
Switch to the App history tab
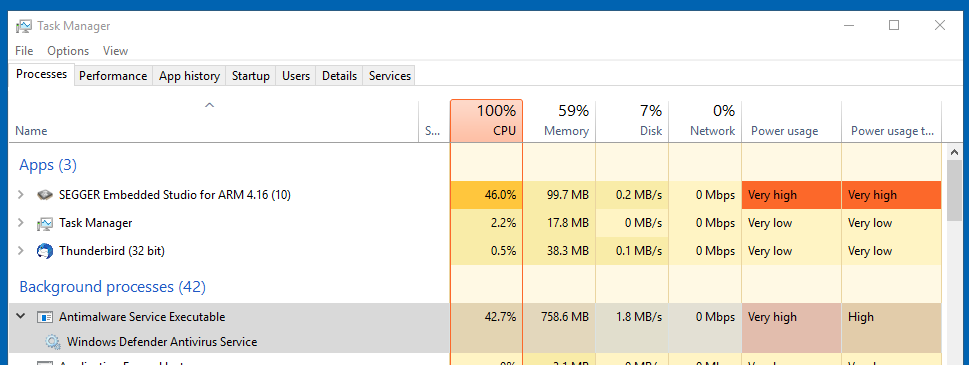189,76
